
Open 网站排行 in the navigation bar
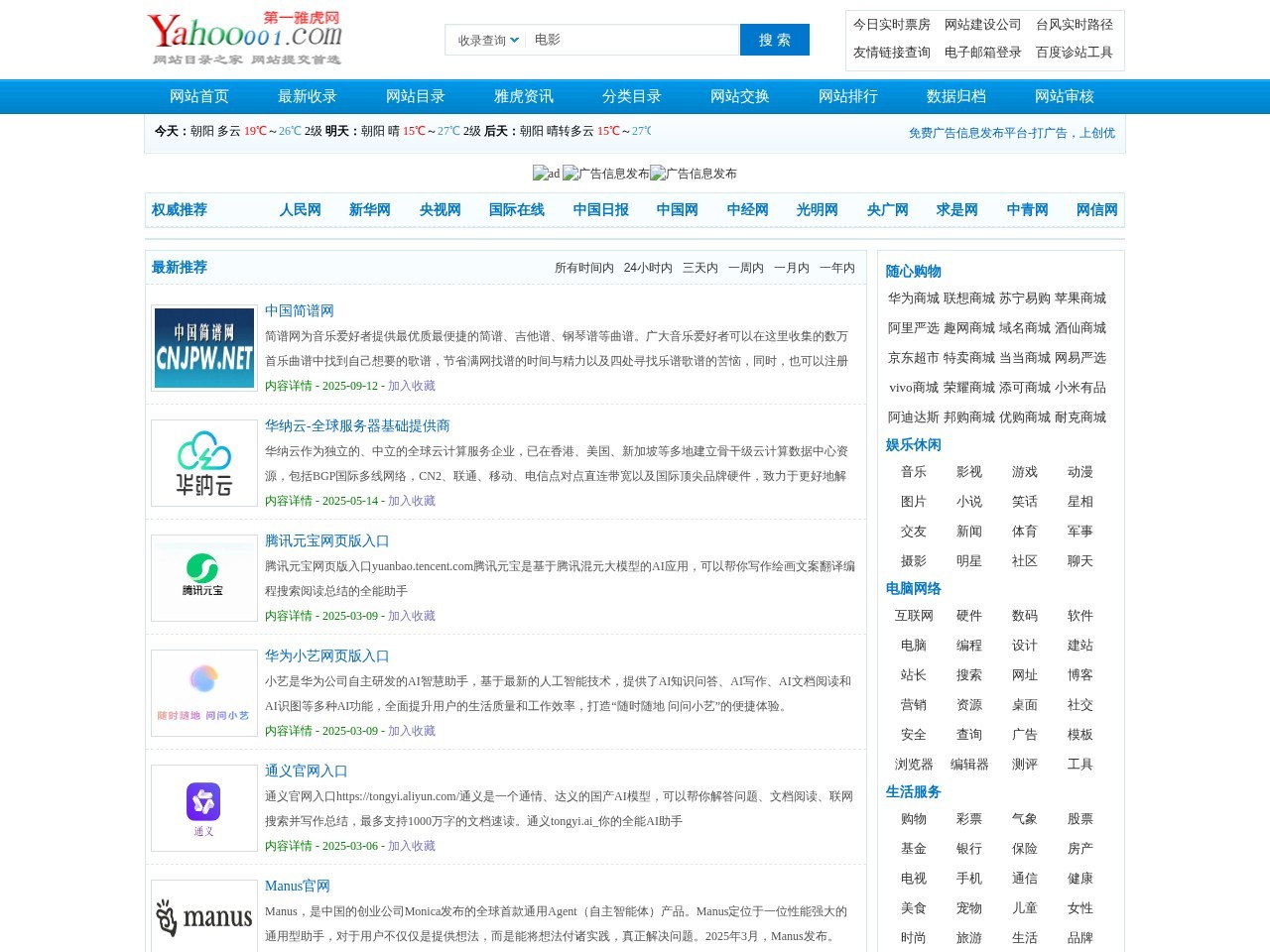tap(848, 96)
